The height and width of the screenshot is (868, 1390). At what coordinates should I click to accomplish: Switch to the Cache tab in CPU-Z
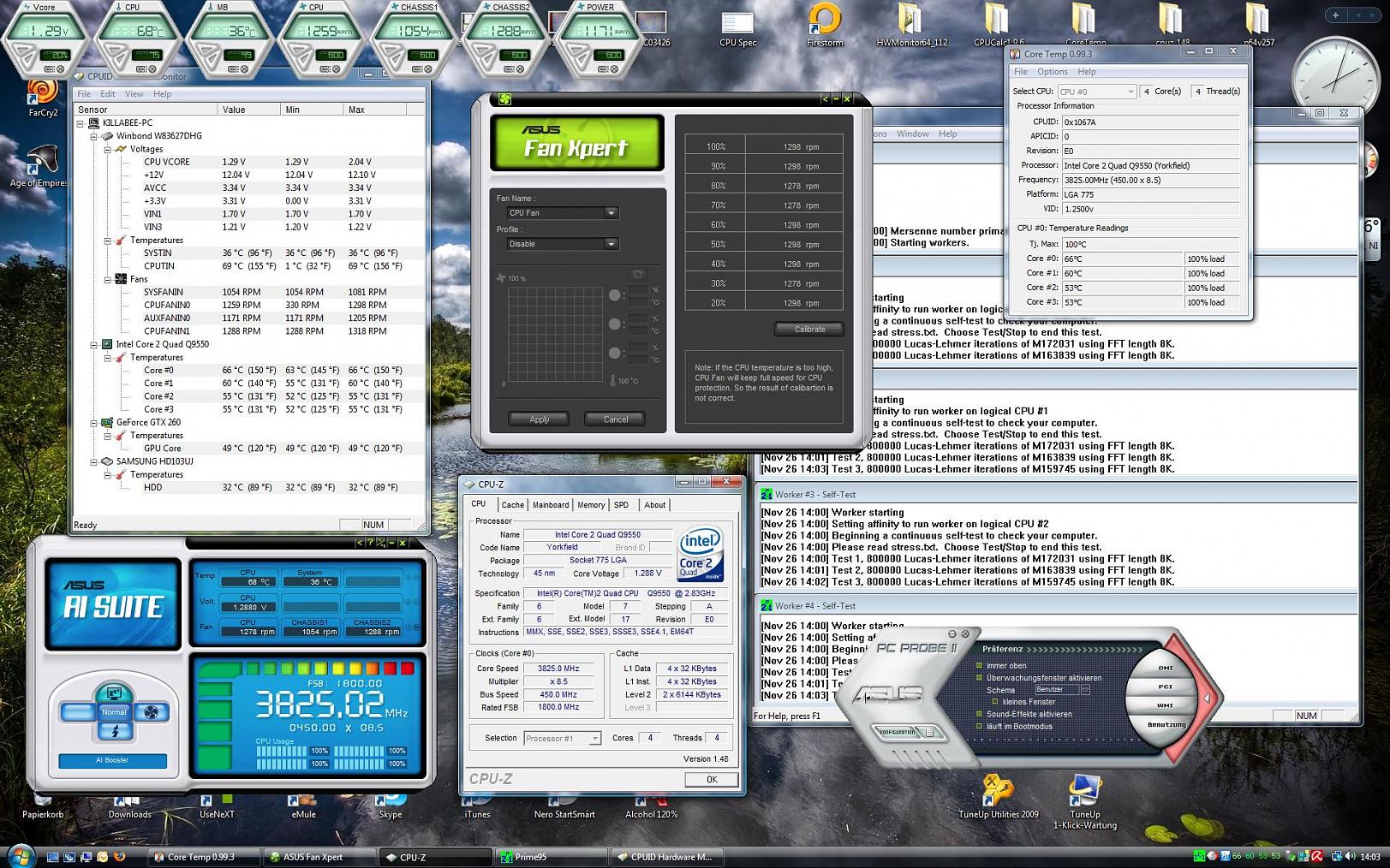click(x=512, y=505)
